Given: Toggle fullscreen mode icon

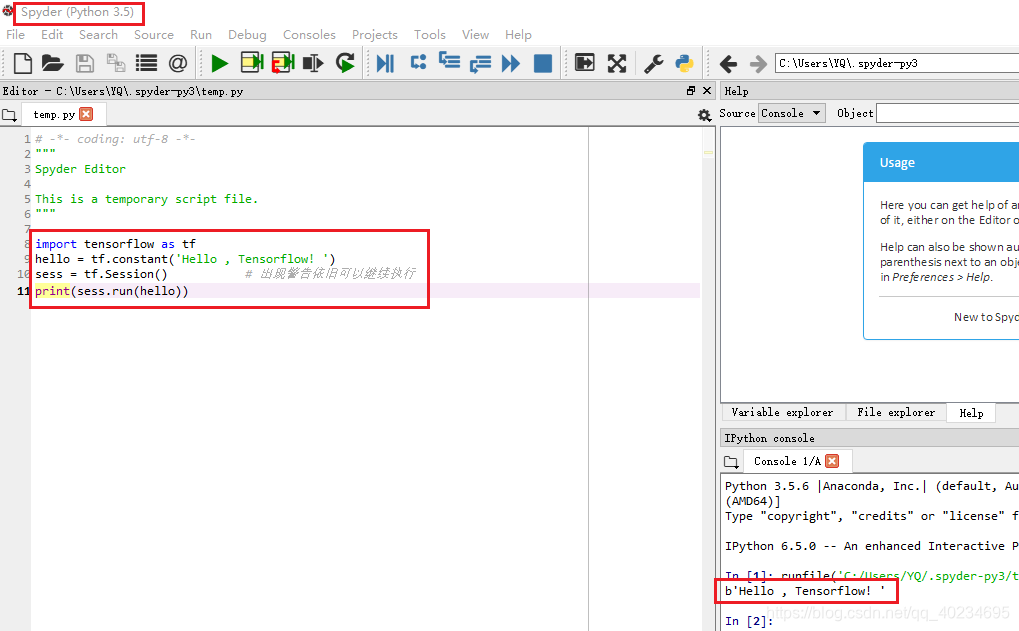Looking at the screenshot, I should coord(617,63).
